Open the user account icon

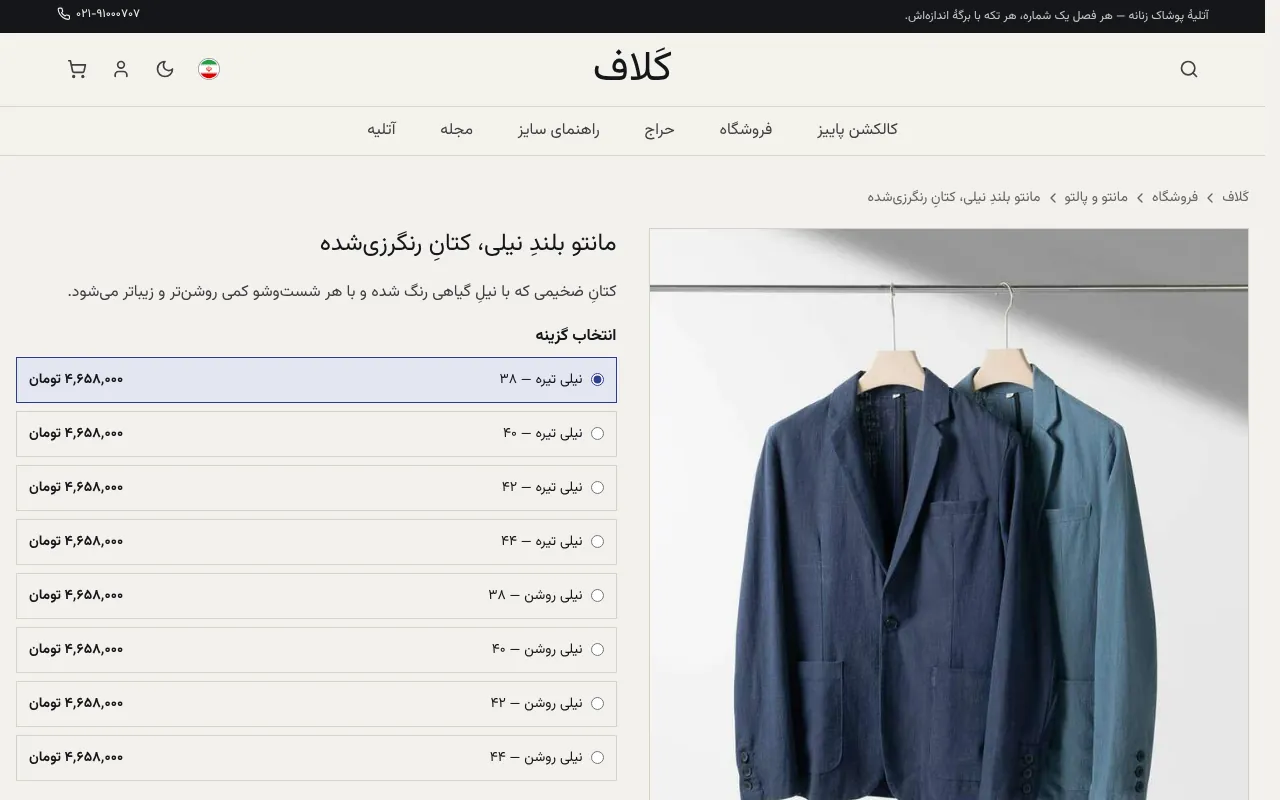[121, 69]
